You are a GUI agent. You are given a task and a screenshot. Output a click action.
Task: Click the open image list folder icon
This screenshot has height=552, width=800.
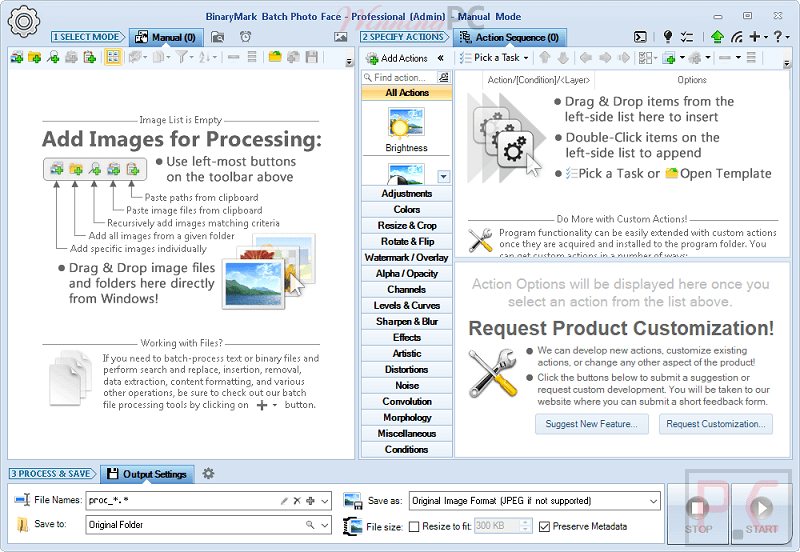(275, 57)
